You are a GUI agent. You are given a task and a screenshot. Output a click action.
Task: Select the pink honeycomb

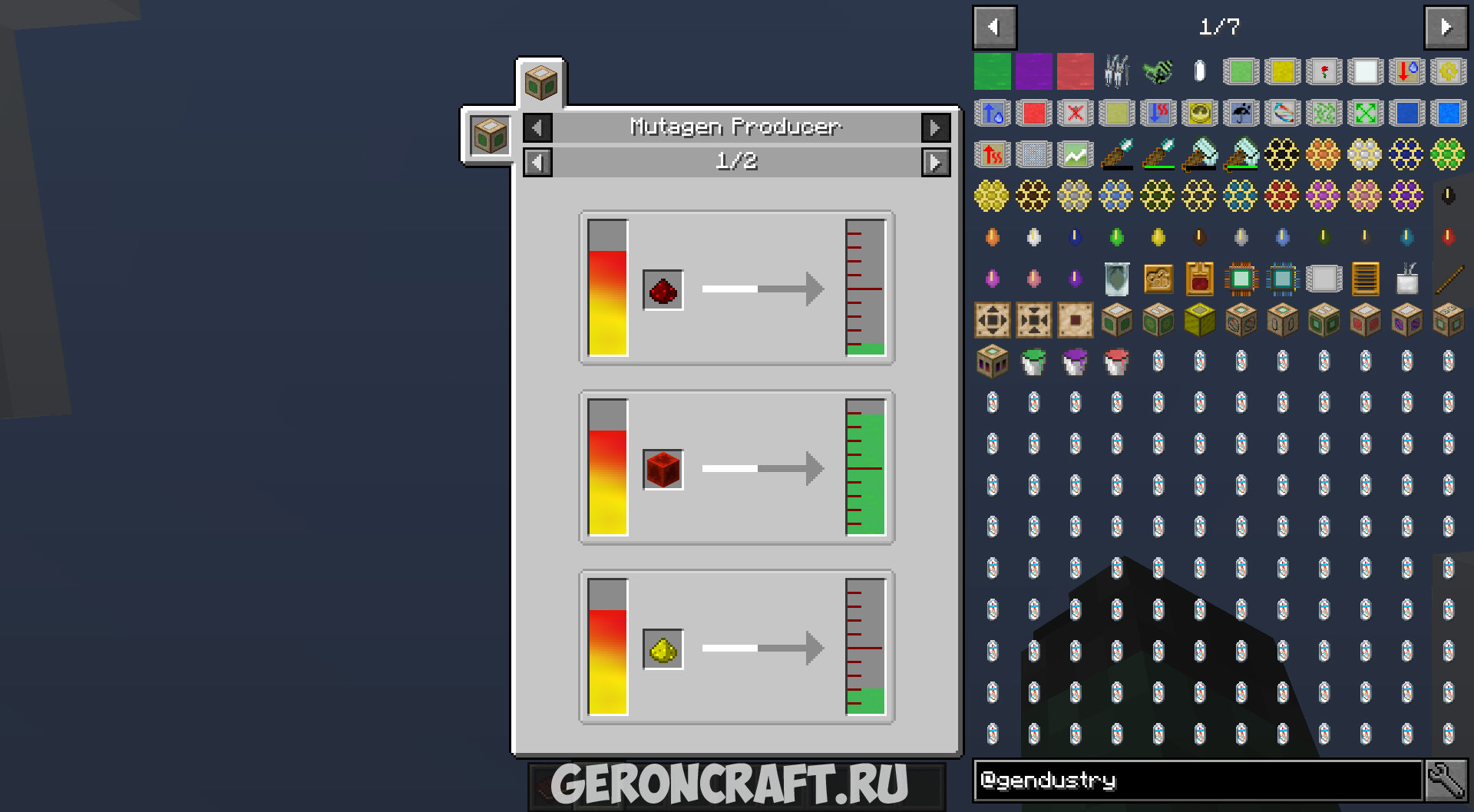click(x=1365, y=196)
